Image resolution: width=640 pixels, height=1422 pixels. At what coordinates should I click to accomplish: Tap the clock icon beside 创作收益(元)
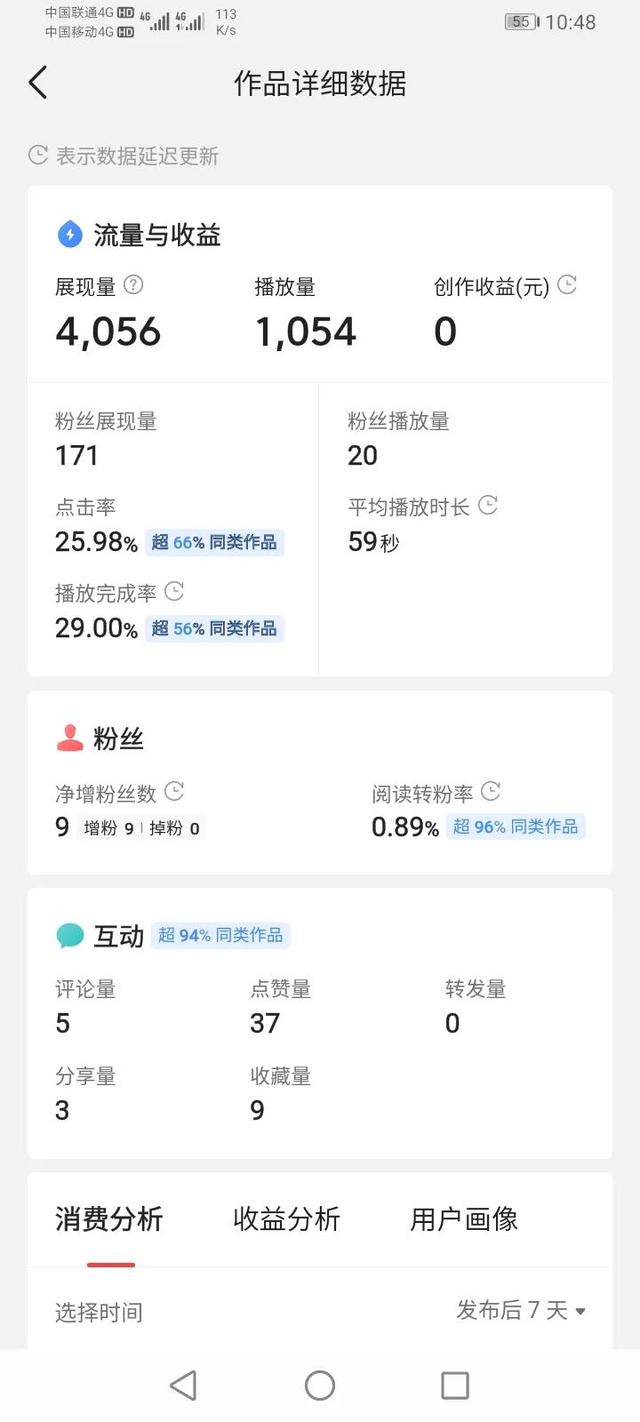567,286
